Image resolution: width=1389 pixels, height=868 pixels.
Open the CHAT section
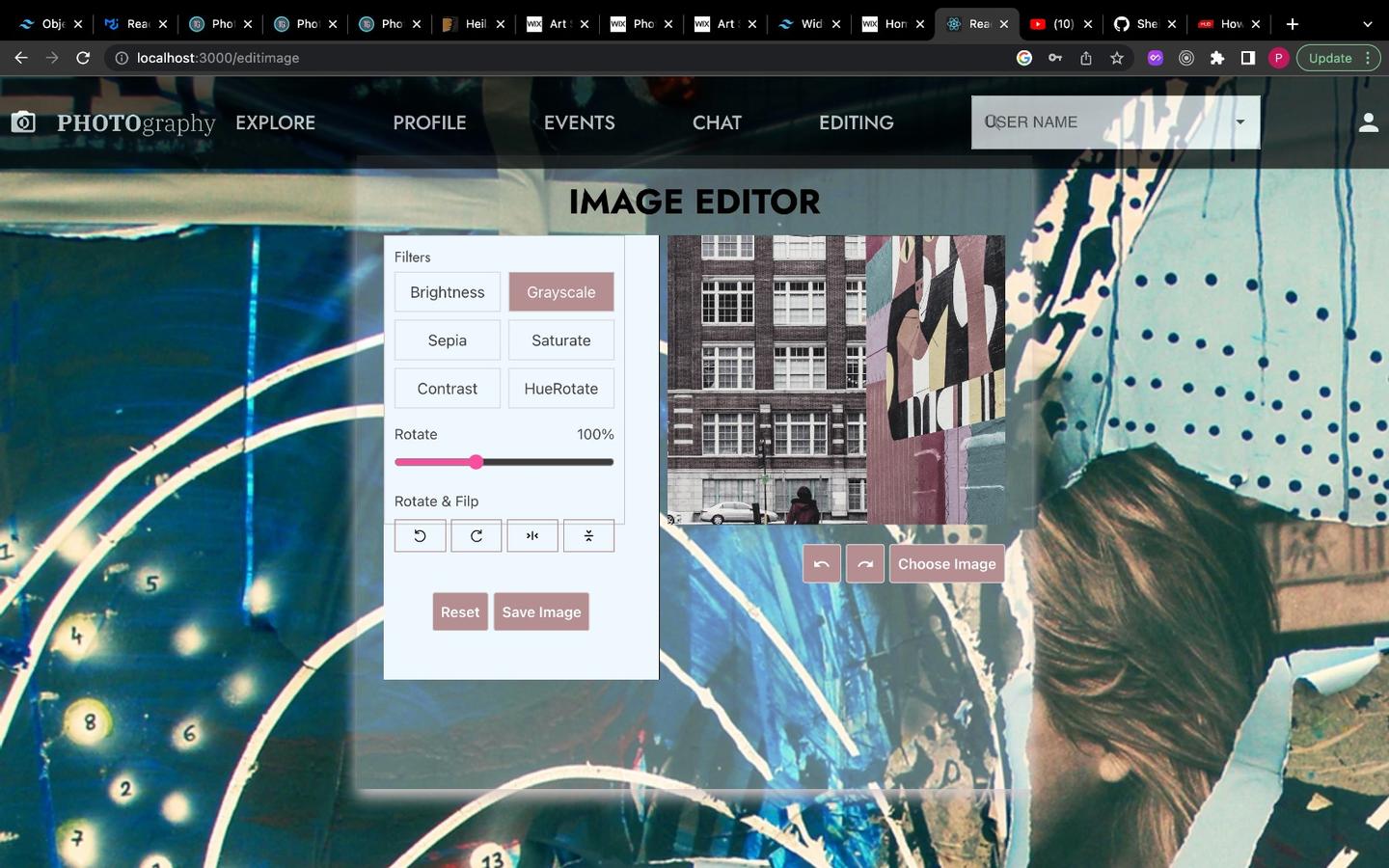(x=717, y=122)
